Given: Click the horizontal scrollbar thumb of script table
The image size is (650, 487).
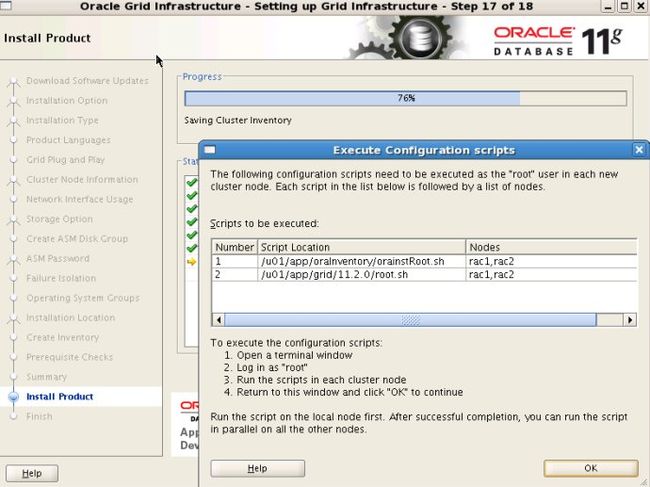Looking at the screenshot, I should click(x=410, y=320).
